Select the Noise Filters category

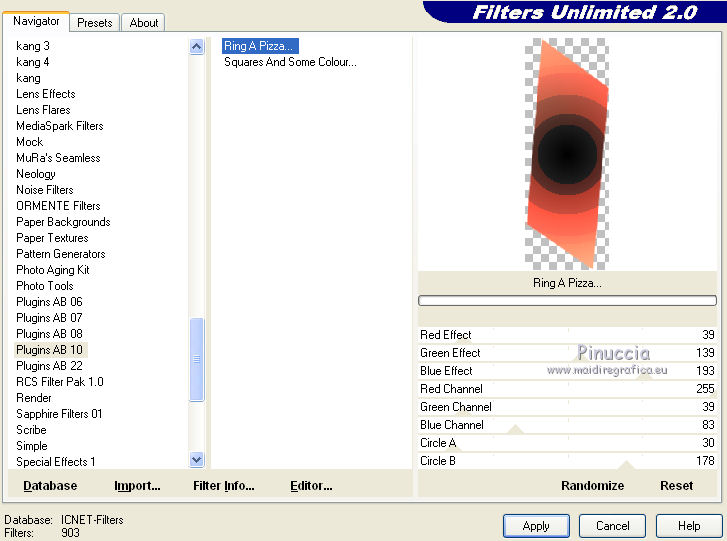45,190
